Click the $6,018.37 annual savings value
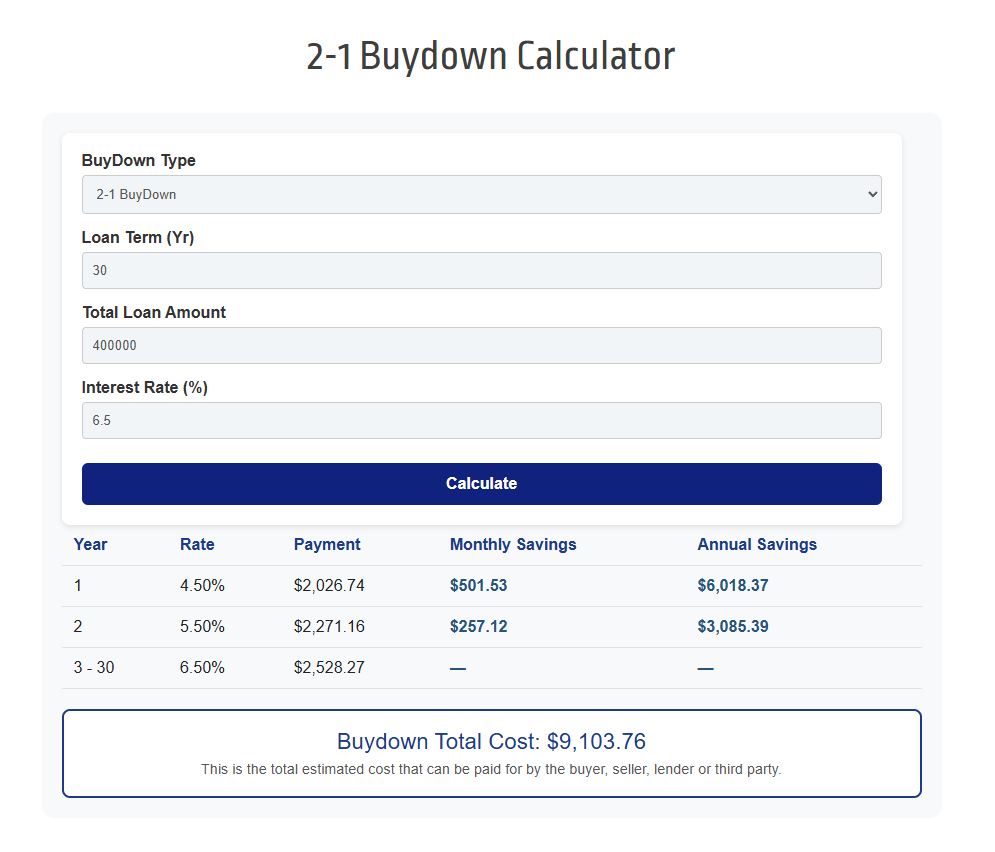 tap(733, 586)
